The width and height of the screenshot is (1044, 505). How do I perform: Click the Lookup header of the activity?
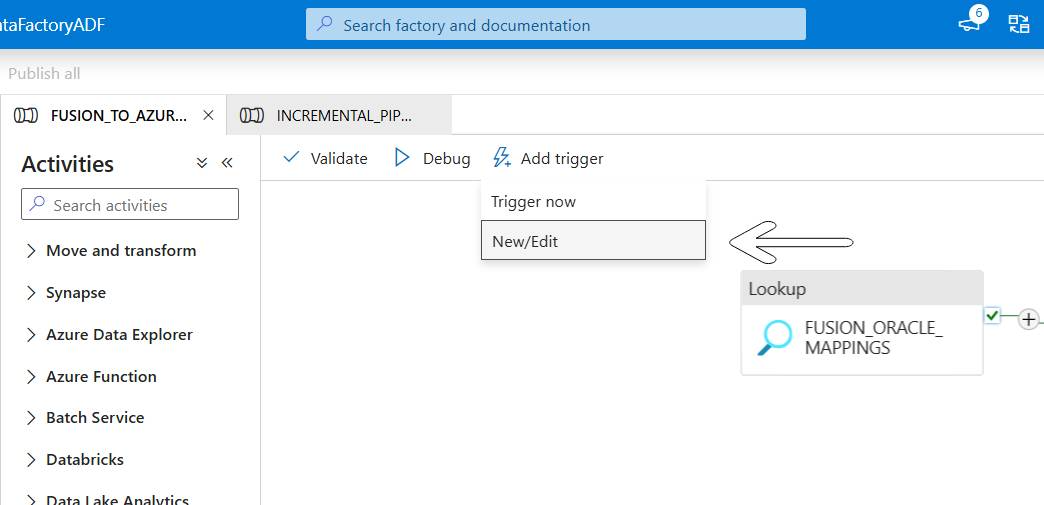(862, 288)
